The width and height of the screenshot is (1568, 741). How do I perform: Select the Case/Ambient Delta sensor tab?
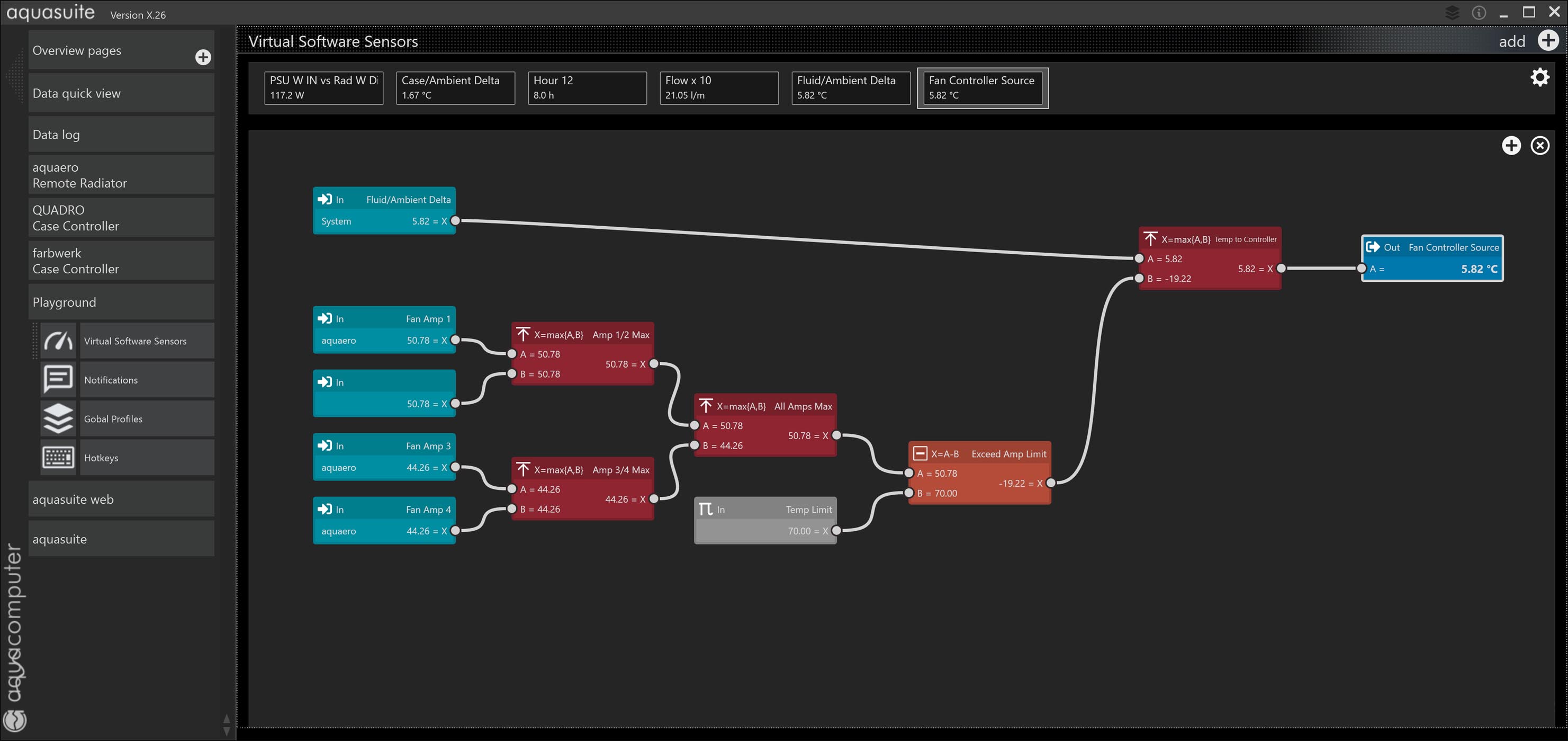[x=455, y=88]
